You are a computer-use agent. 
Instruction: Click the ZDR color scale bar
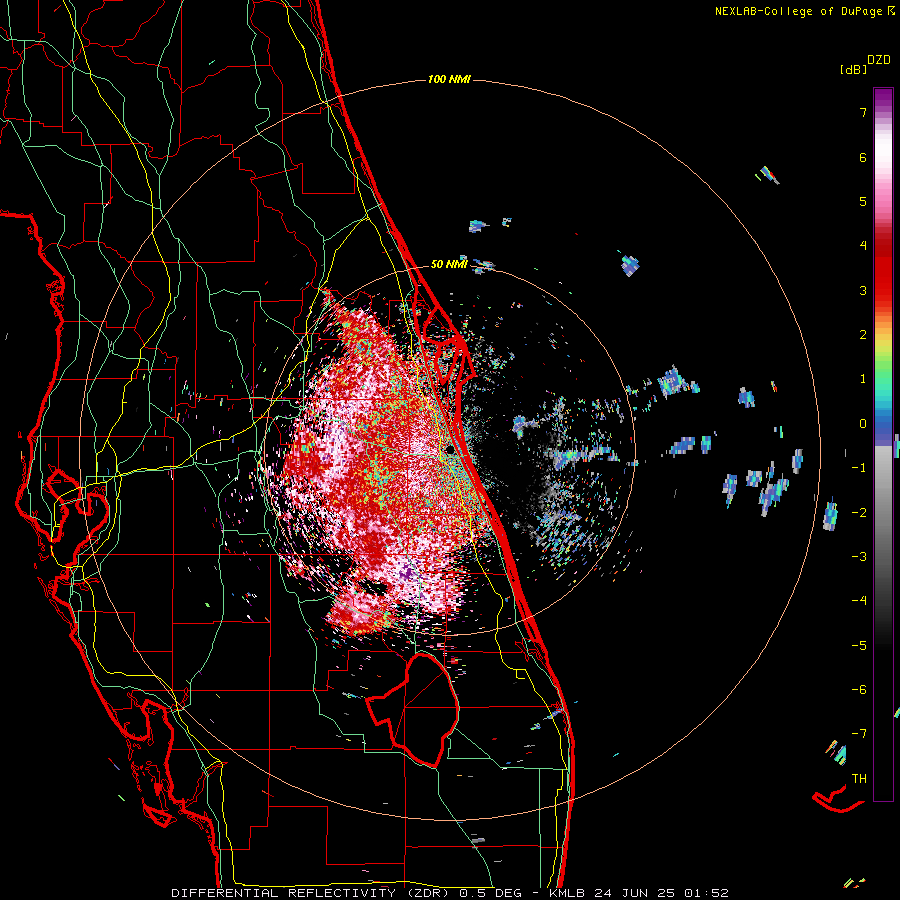(883, 444)
